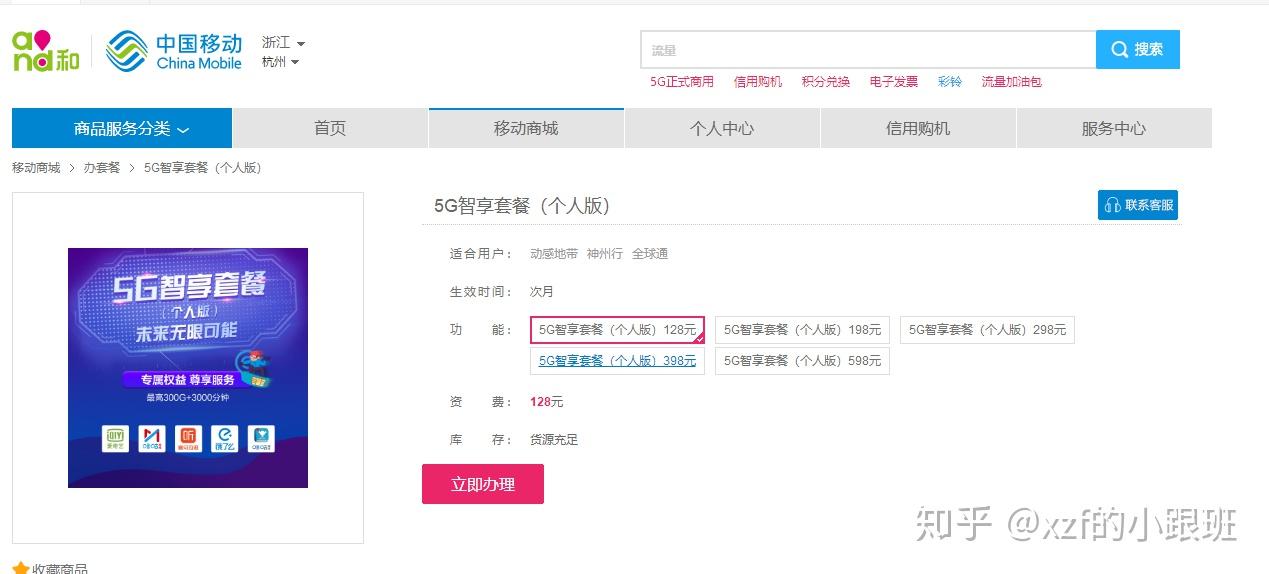
Task: Open the 浙江 province dropdown
Action: click(x=283, y=43)
